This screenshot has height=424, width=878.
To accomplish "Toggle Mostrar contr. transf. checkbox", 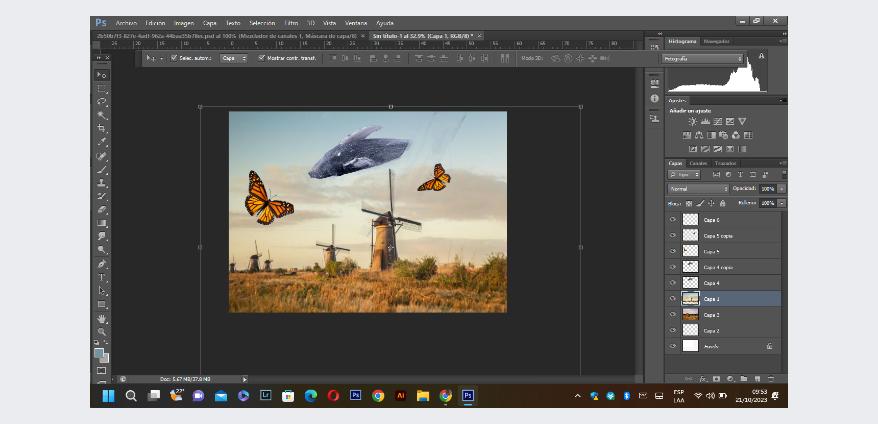I will pos(262,58).
